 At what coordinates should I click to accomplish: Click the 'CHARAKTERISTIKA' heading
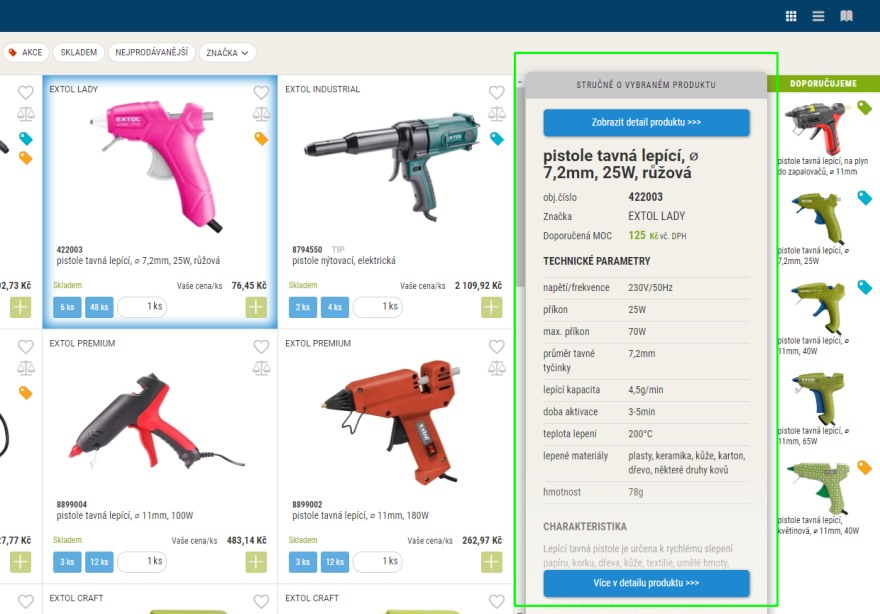click(x=585, y=526)
